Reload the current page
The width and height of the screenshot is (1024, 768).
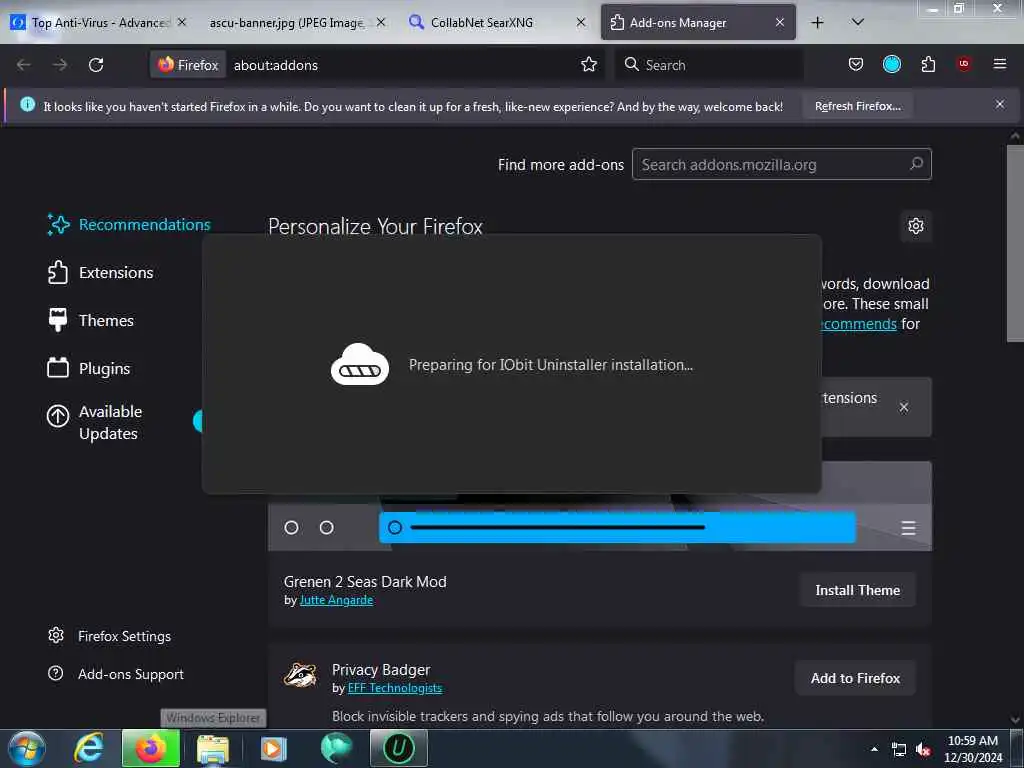tap(96, 65)
